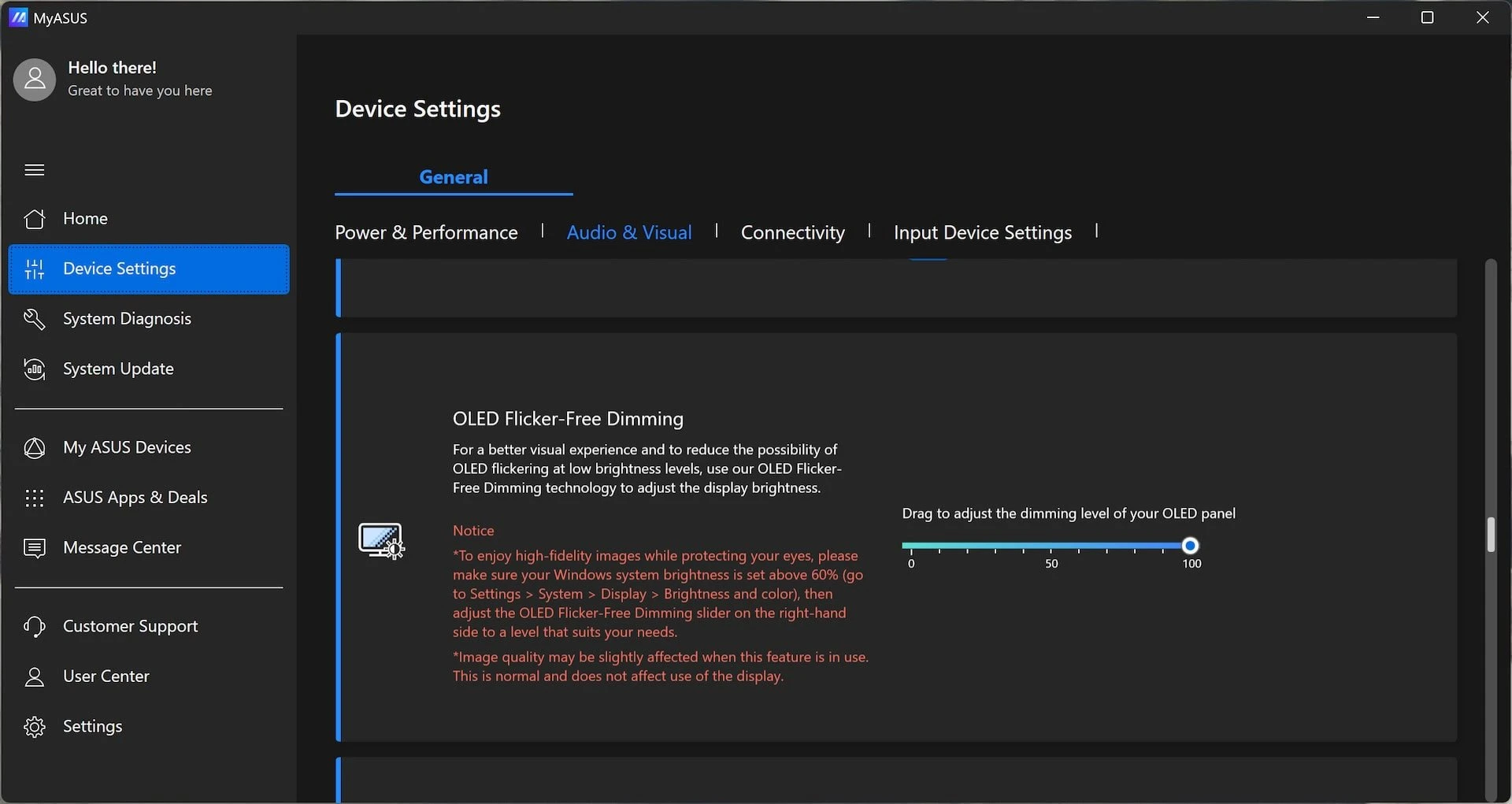Screen dimensions: 1512x804
Task: Open System Update label in sidebar
Action: point(118,369)
